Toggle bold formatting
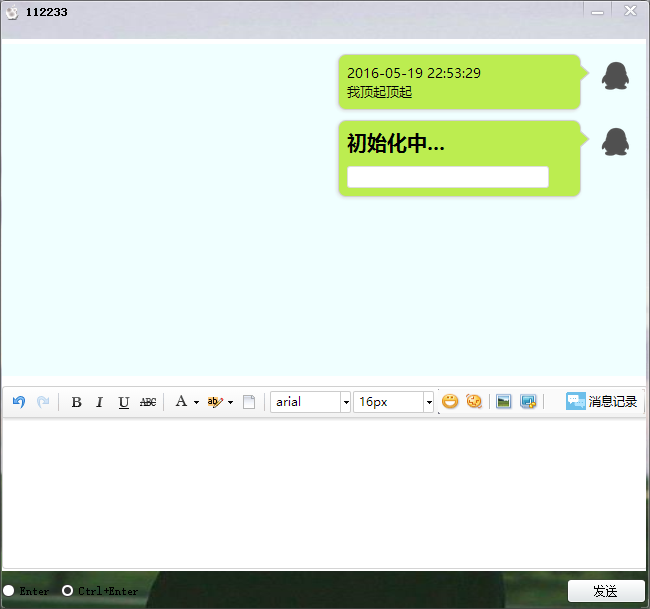650x609 pixels. (x=76, y=402)
